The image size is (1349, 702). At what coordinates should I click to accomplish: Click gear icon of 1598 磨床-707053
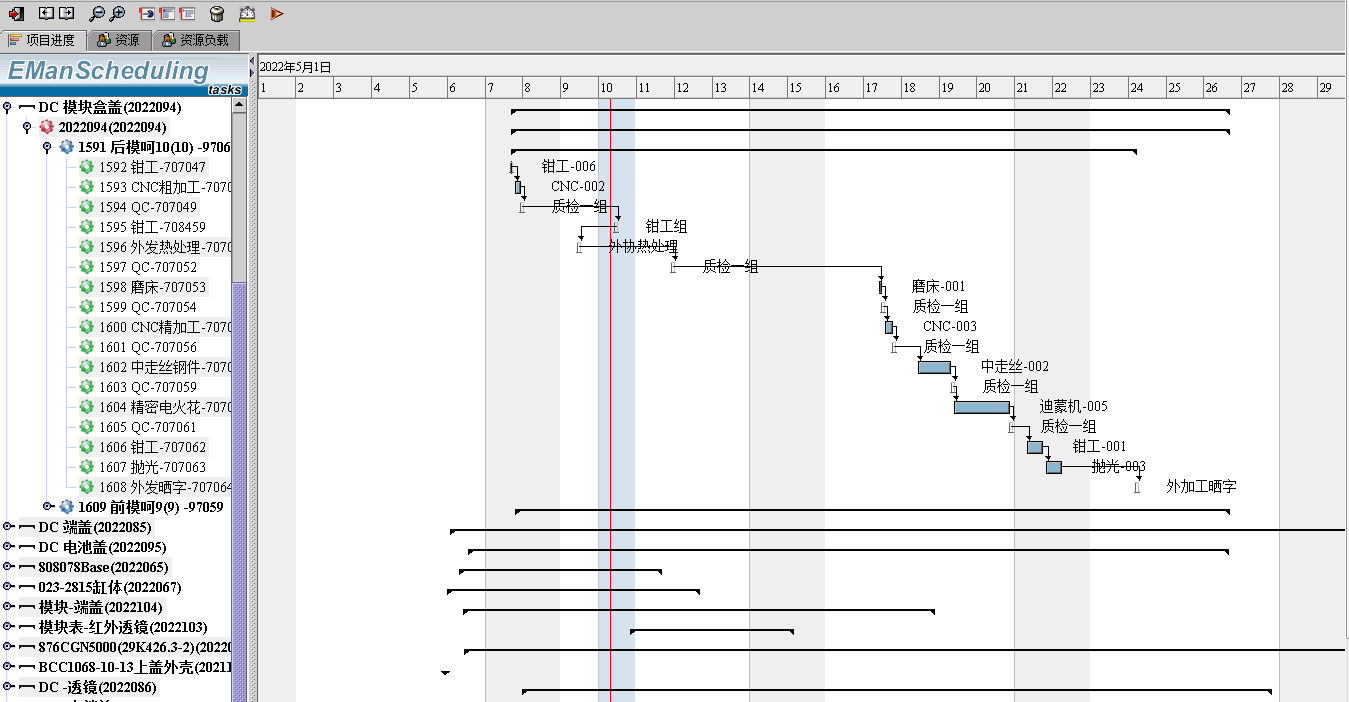86,287
